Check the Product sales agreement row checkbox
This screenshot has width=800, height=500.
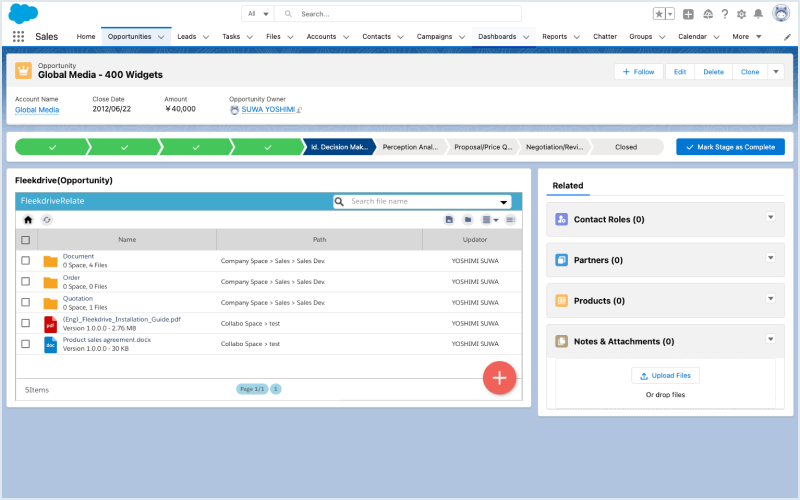pos(26,344)
